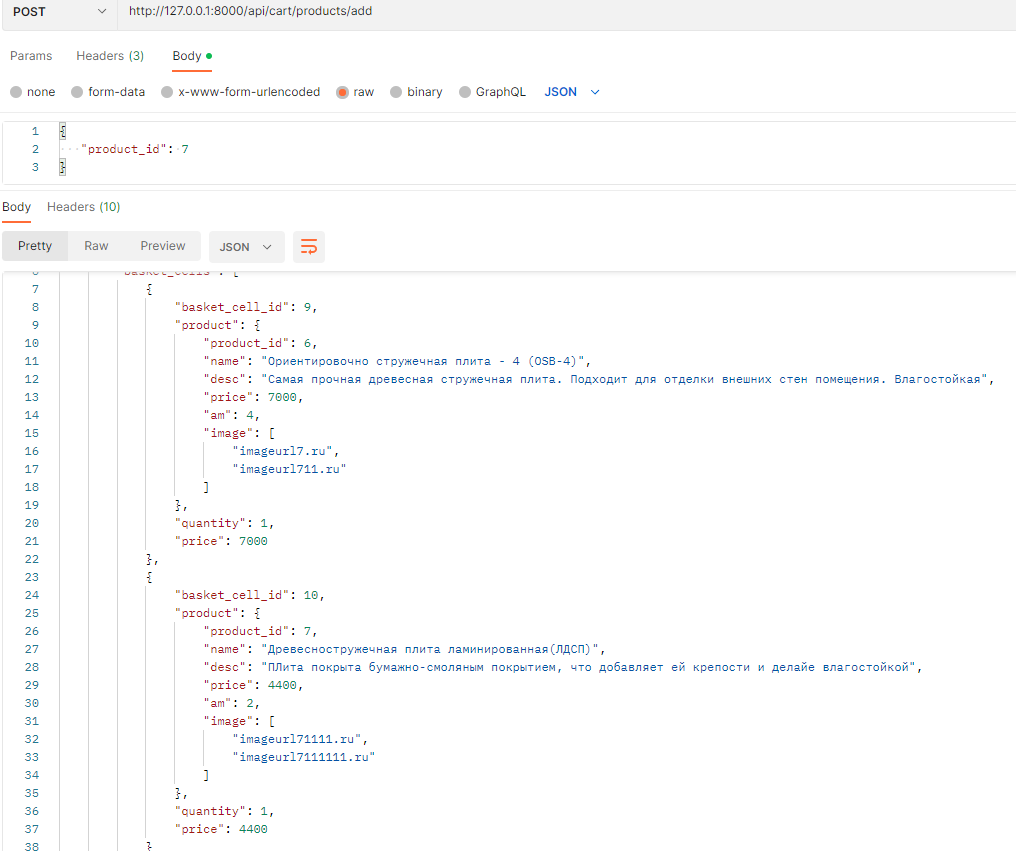Choose GraphQL body type
1016x851 pixels.
(465, 92)
